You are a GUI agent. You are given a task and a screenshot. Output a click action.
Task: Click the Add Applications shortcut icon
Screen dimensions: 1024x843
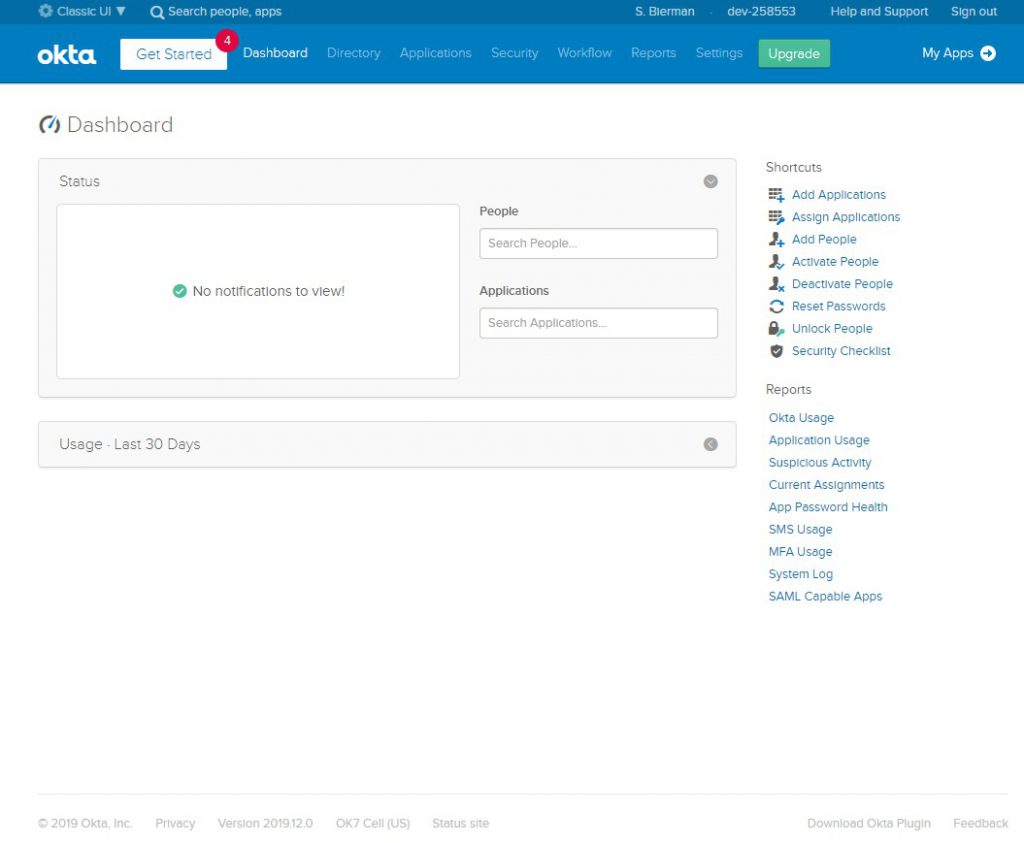(x=776, y=195)
